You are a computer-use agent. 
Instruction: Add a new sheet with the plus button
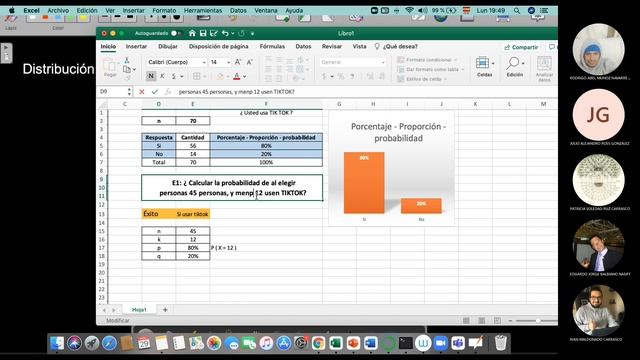pyautogui.click(x=165, y=310)
